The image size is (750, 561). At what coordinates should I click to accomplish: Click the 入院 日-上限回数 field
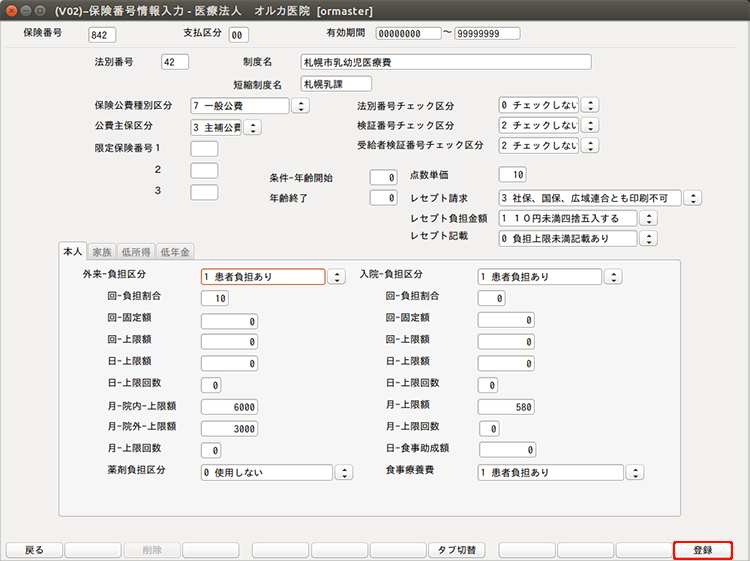coord(488,385)
